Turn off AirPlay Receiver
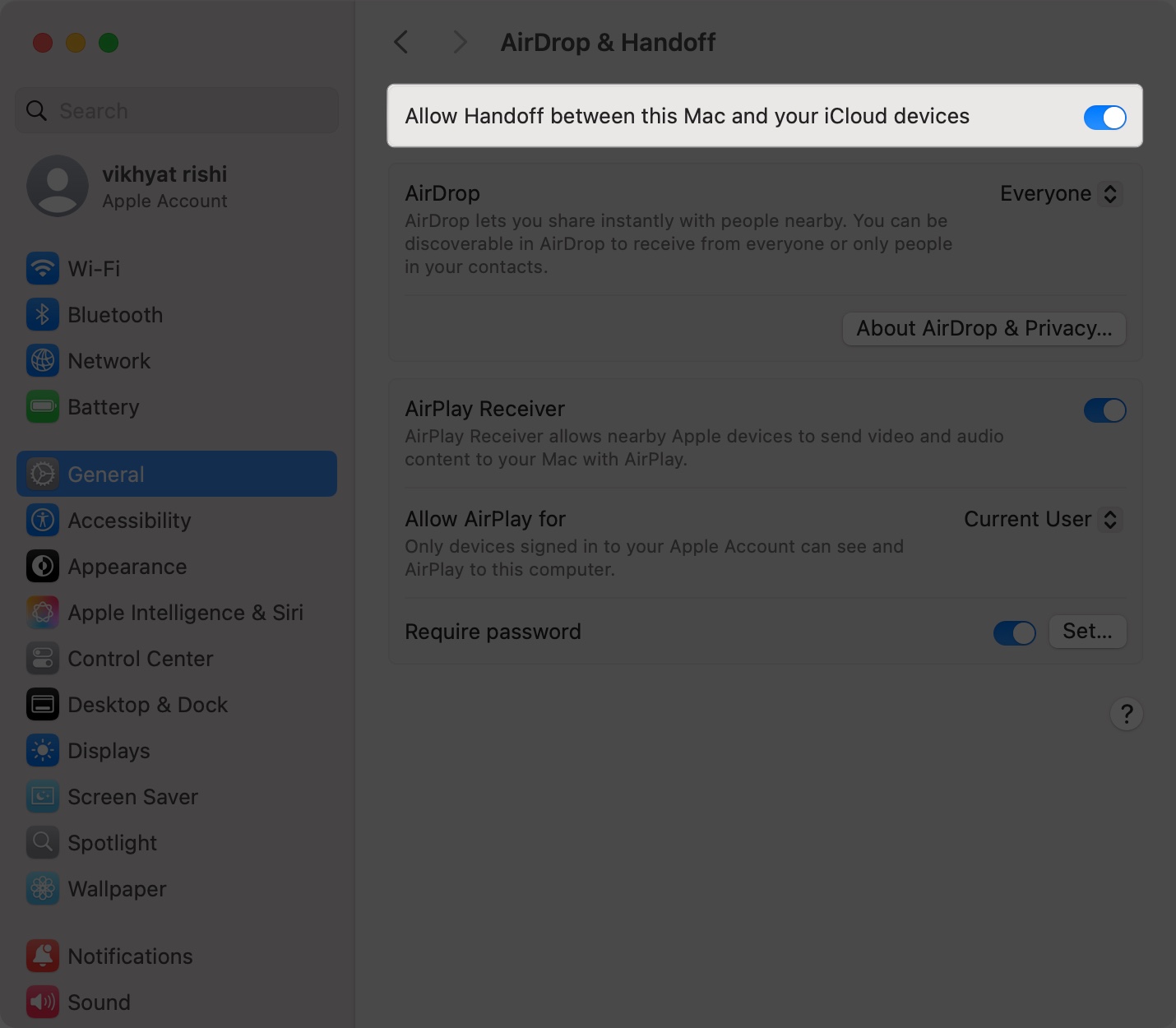Screen dimensions: 1176x1028 (1105, 410)
